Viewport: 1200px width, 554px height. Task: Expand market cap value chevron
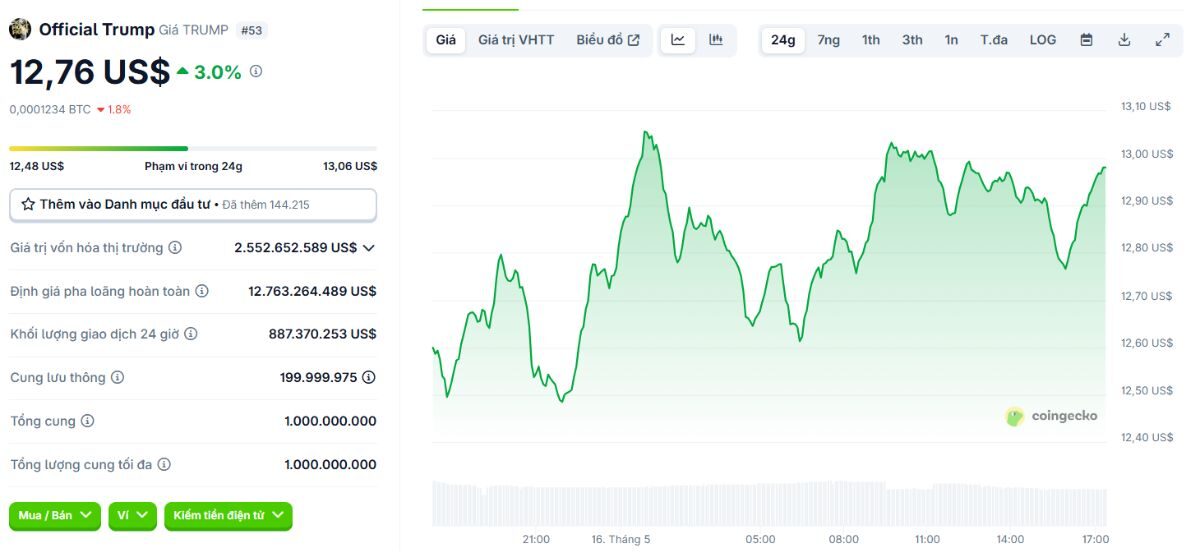coord(369,248)
